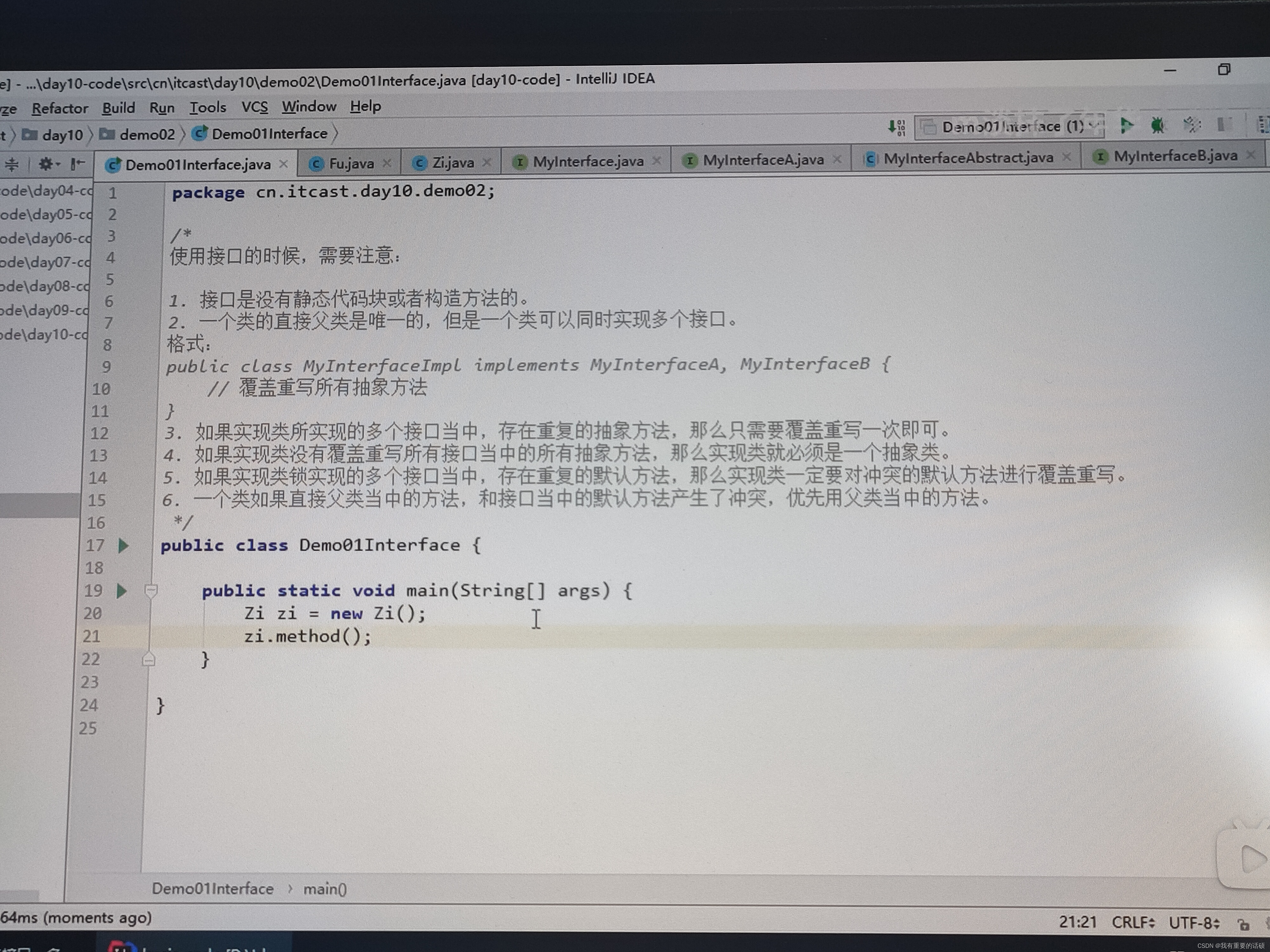Screen dimensions: 1270x952
Task: Click fold end marker at line 22
Action: 149,659
